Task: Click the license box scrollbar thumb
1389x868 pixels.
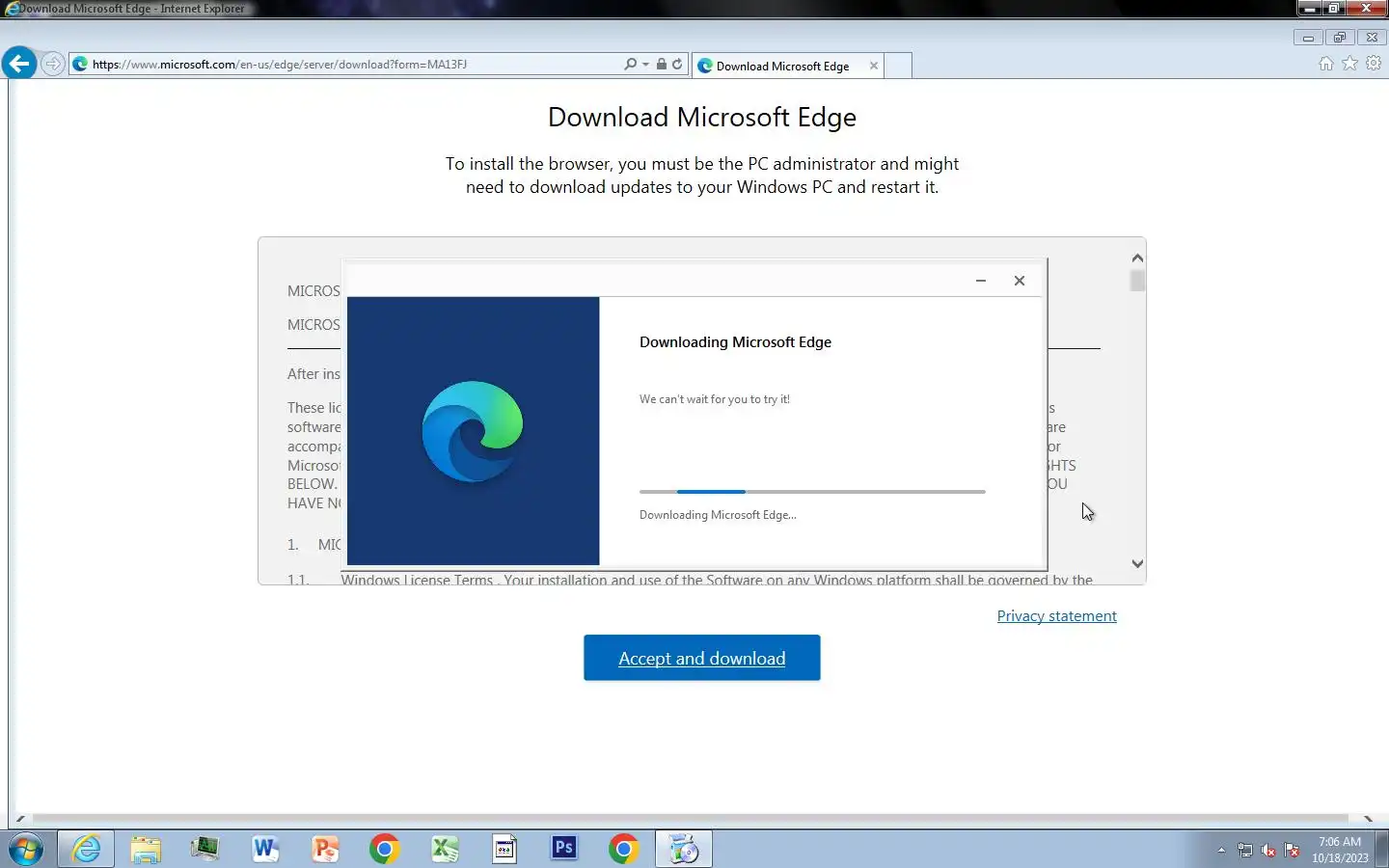Action: click(x=1137, y=281)
